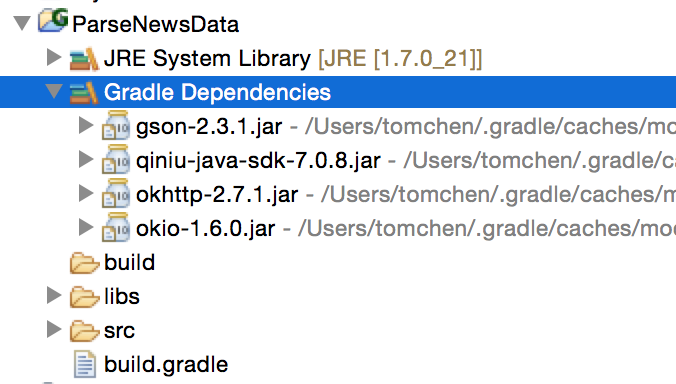Click the JRE System Library books icon

coord(84,59)
